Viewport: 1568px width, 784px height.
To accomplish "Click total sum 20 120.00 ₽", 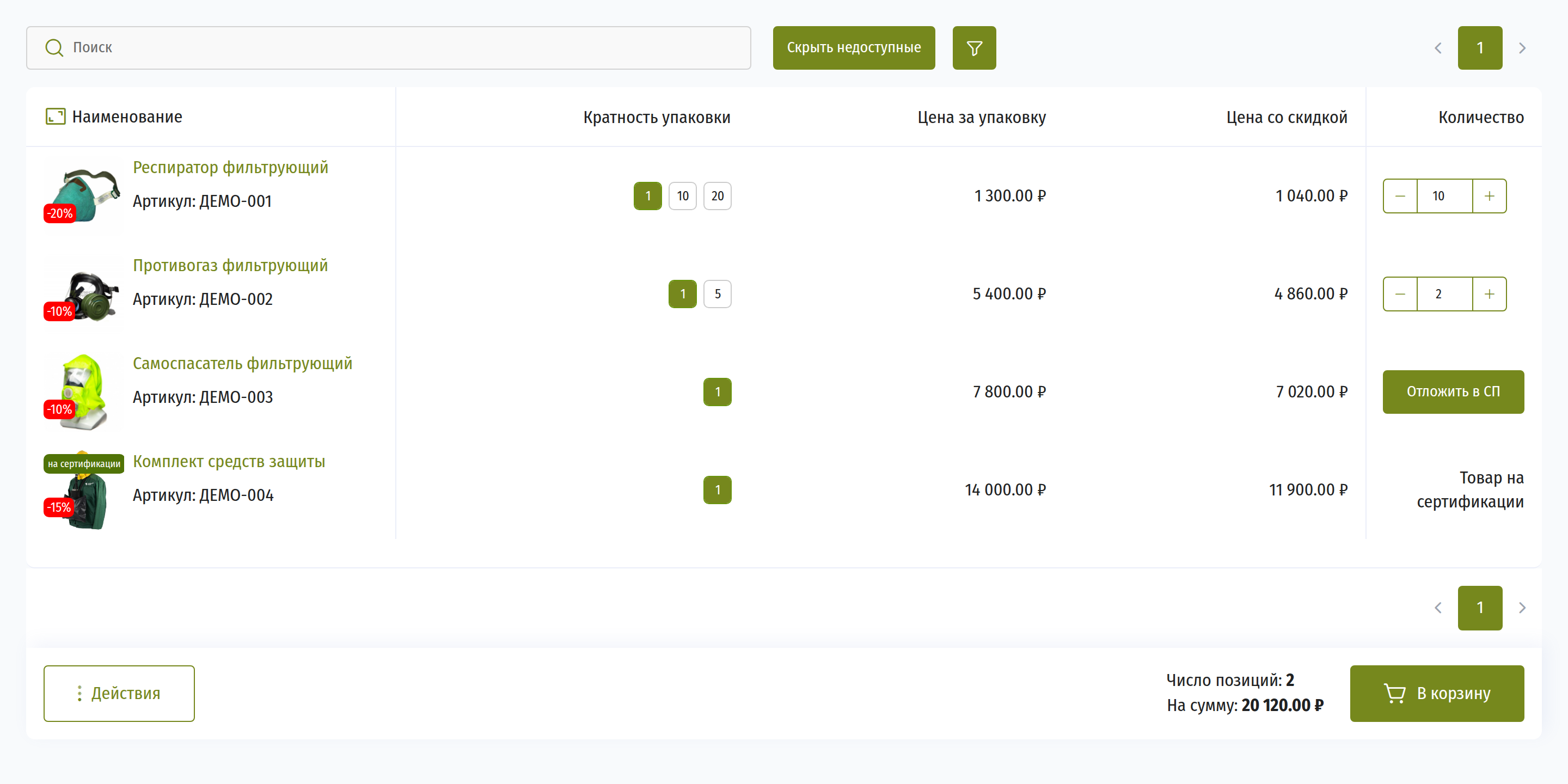I will pyautogui.click(x=1283, y=706).
